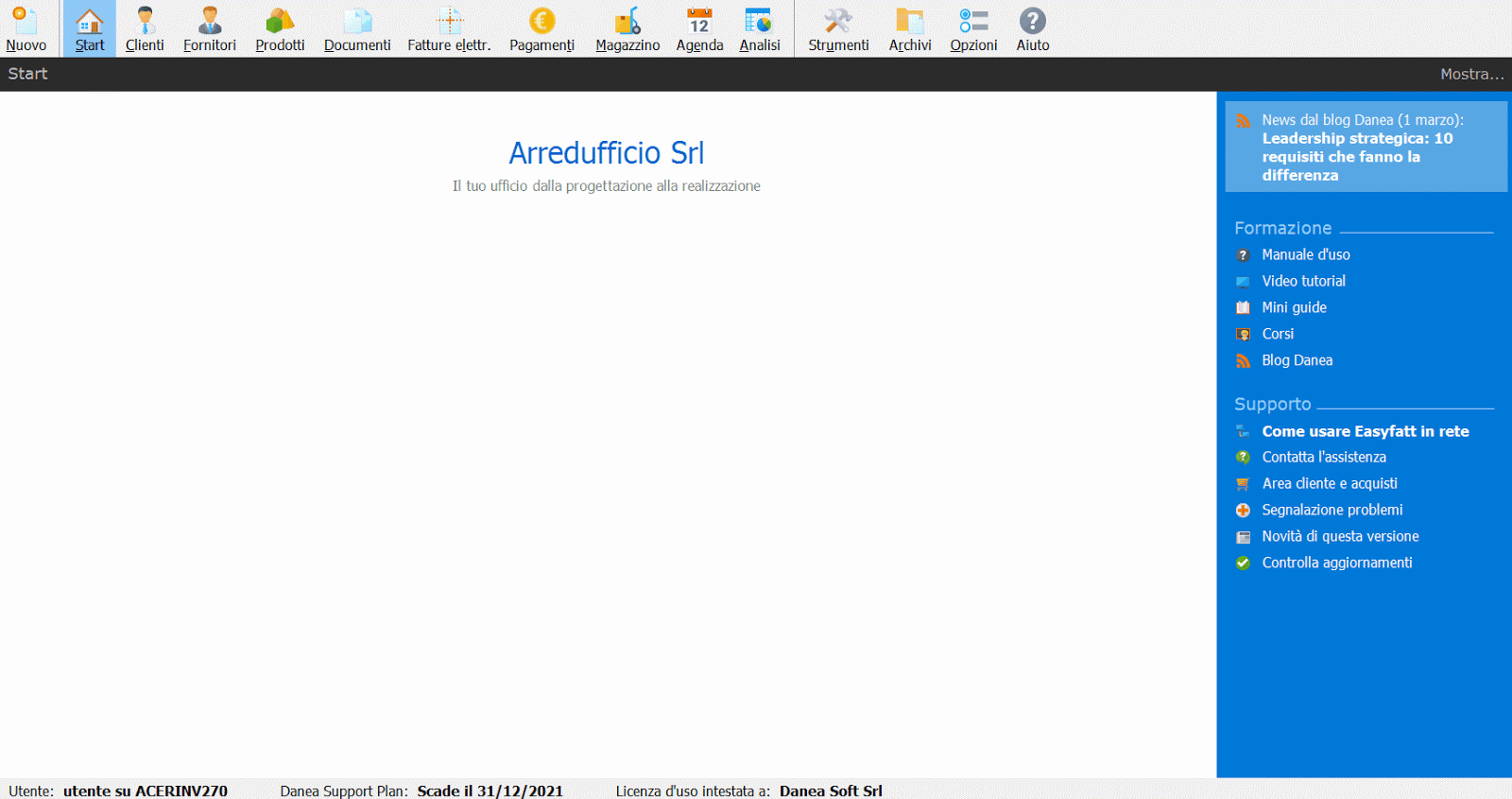Click the Supporto section heading
The image size is (1512, 799).
click(x=1273, y=405)
